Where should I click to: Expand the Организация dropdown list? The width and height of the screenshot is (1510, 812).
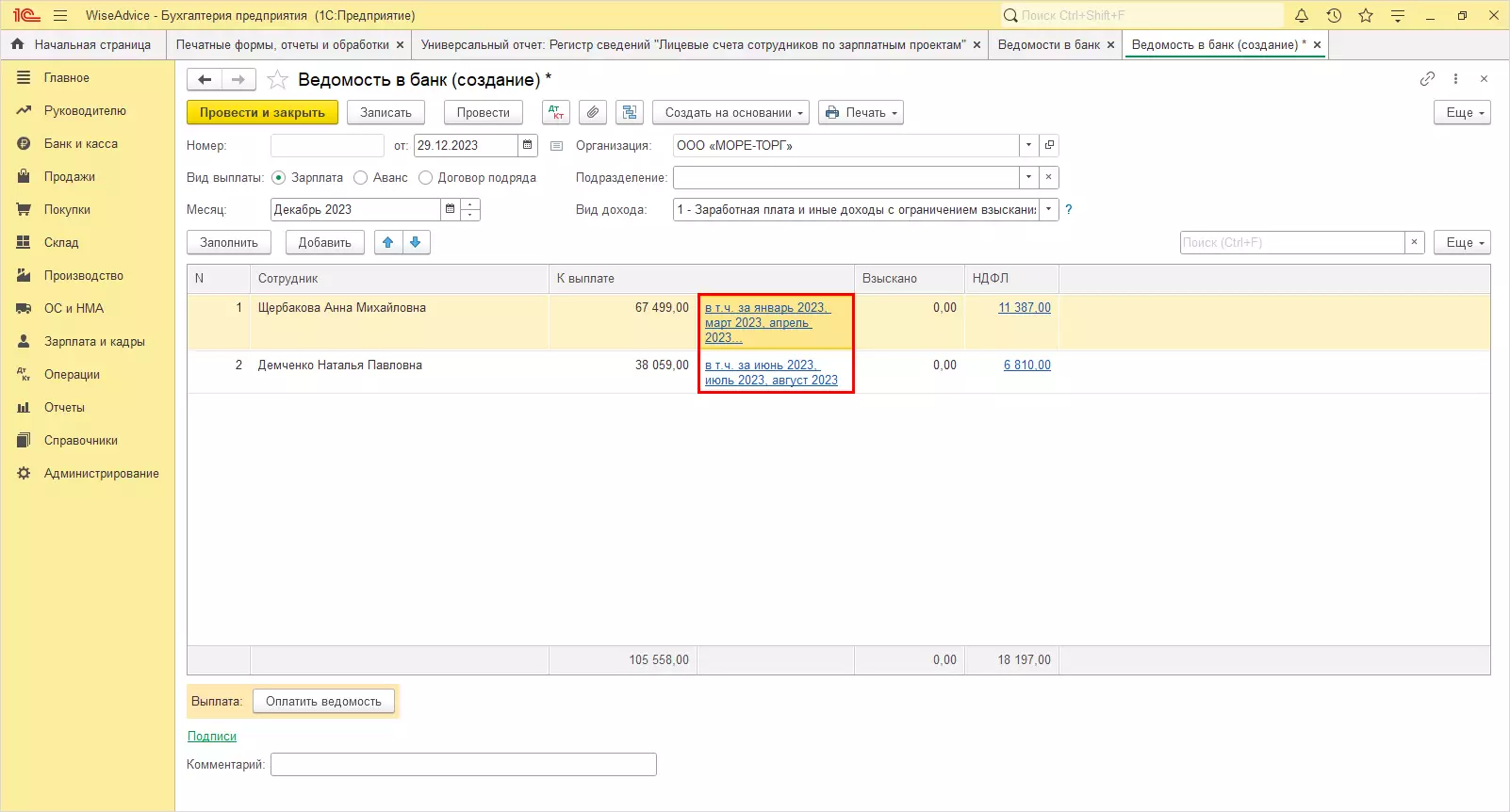(x=1028, y=146)
